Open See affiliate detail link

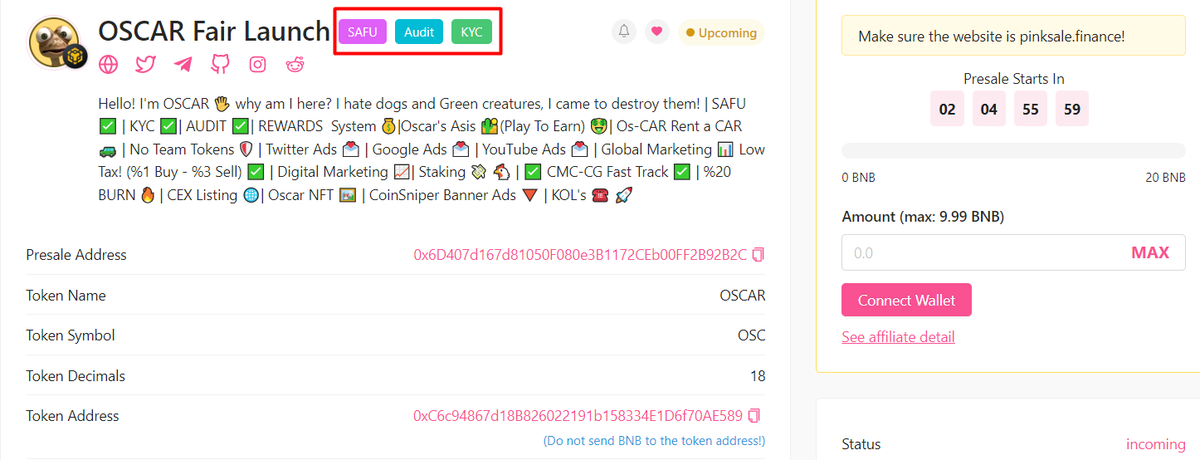tap(898, 337)
